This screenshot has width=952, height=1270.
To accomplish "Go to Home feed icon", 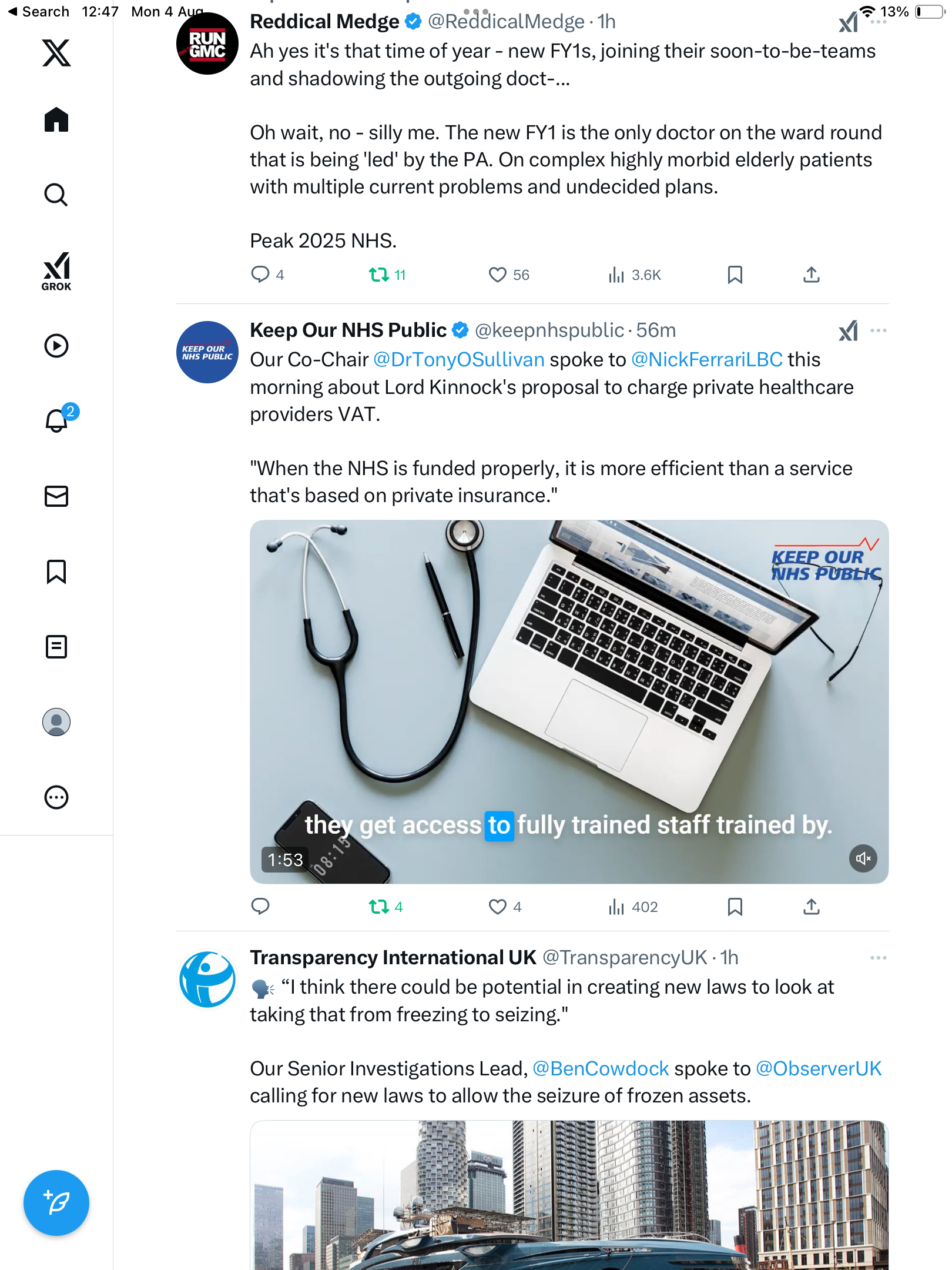I will tap(56, 119).
